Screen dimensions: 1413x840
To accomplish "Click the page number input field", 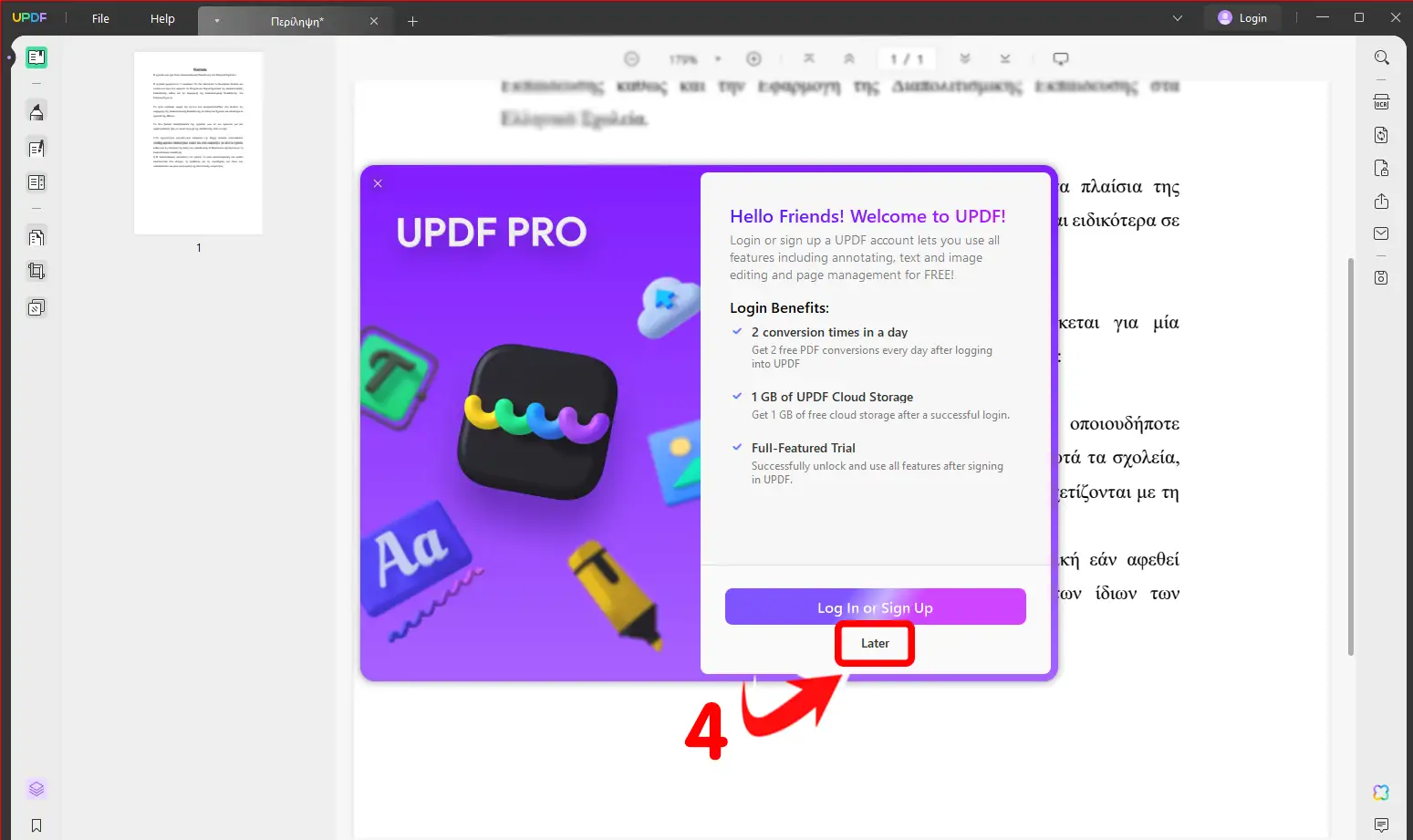I will [907, 58].
